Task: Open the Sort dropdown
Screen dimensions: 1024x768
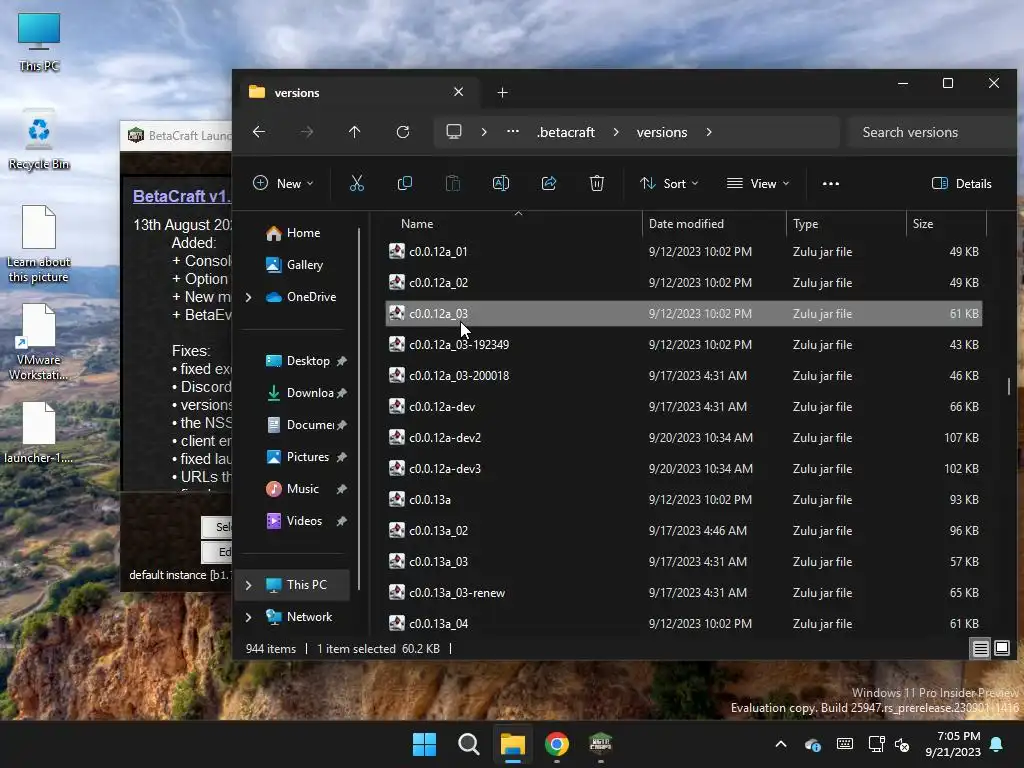Action: pos(669,184)
